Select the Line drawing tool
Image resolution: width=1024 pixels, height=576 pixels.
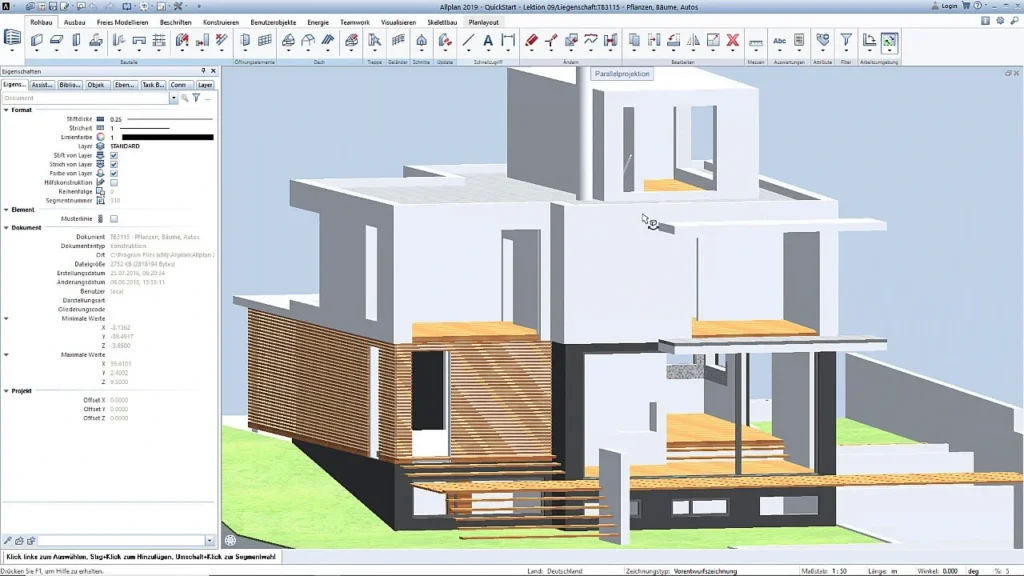click(x=468, y=41)
